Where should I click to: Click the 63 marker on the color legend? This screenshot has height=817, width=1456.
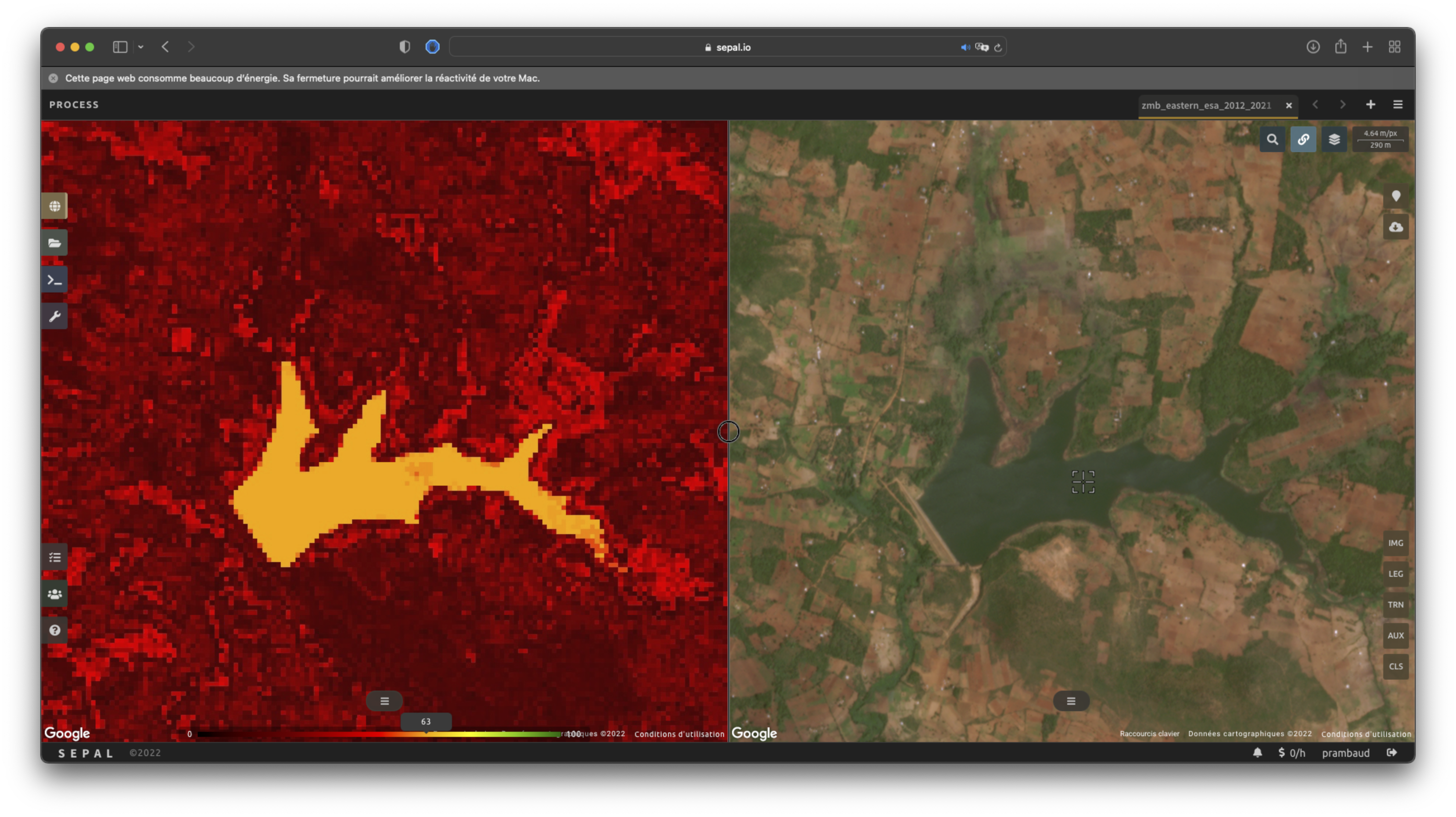(x=426, y=721)
